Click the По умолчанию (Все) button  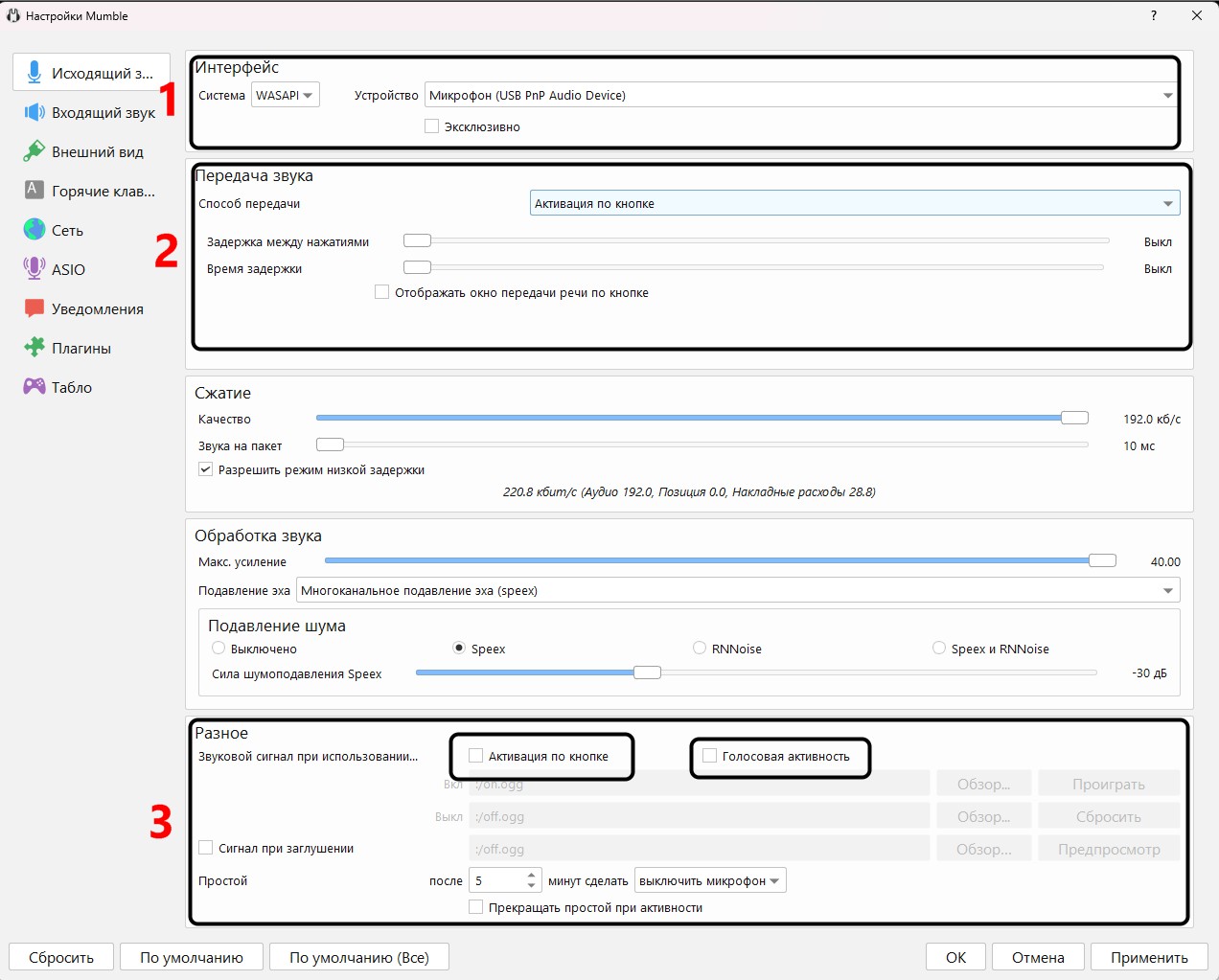pos(359,957)
